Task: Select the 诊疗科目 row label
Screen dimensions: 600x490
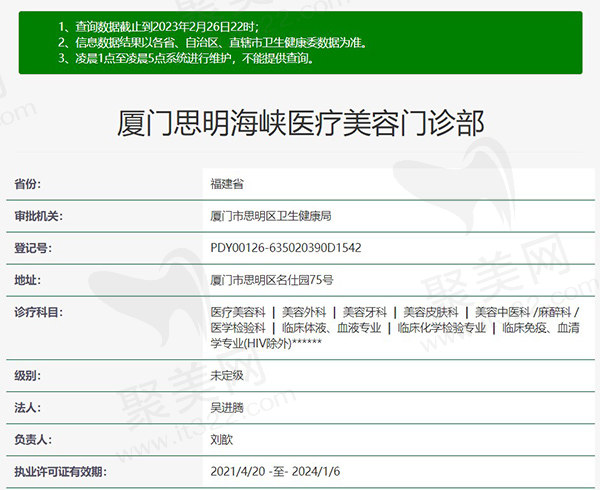Action: [34, 312]
